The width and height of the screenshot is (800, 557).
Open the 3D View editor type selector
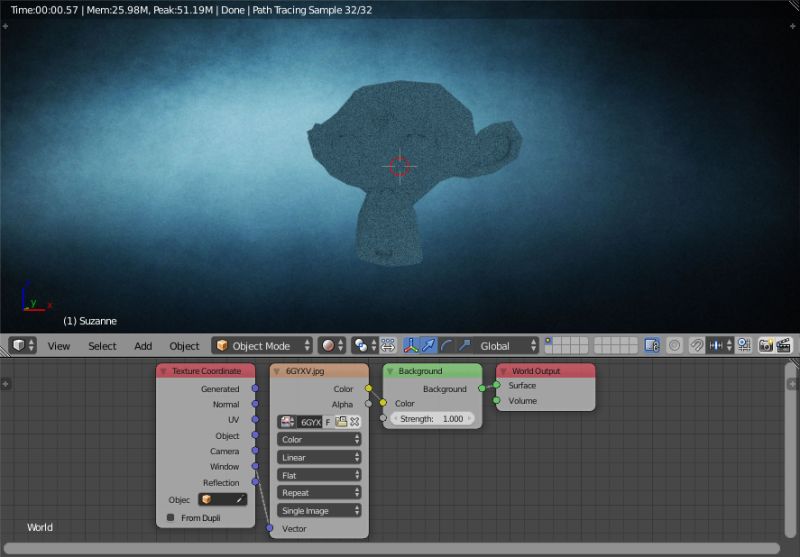22,345
